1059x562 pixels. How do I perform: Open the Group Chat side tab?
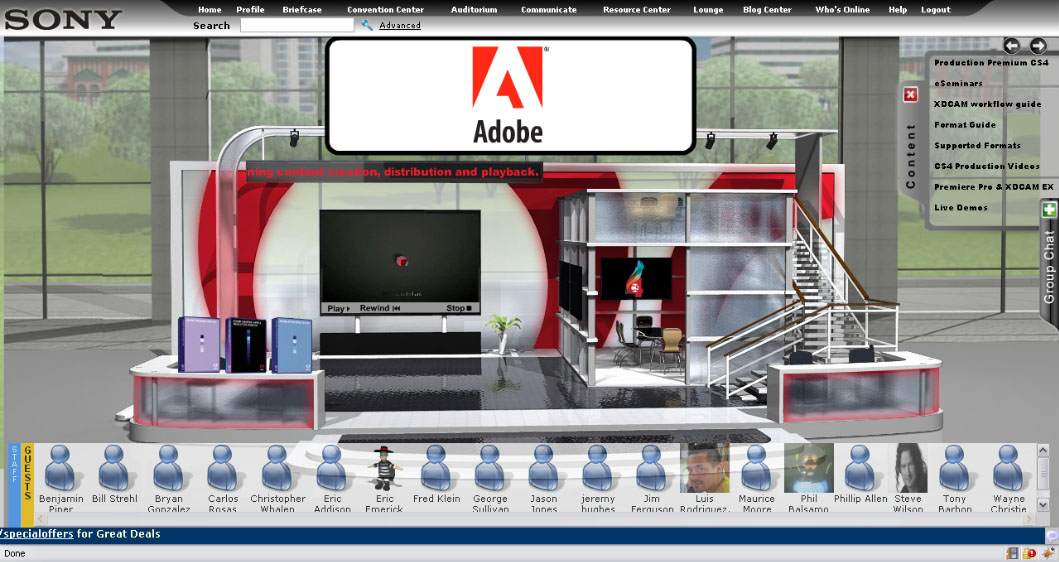(1049, 266)
